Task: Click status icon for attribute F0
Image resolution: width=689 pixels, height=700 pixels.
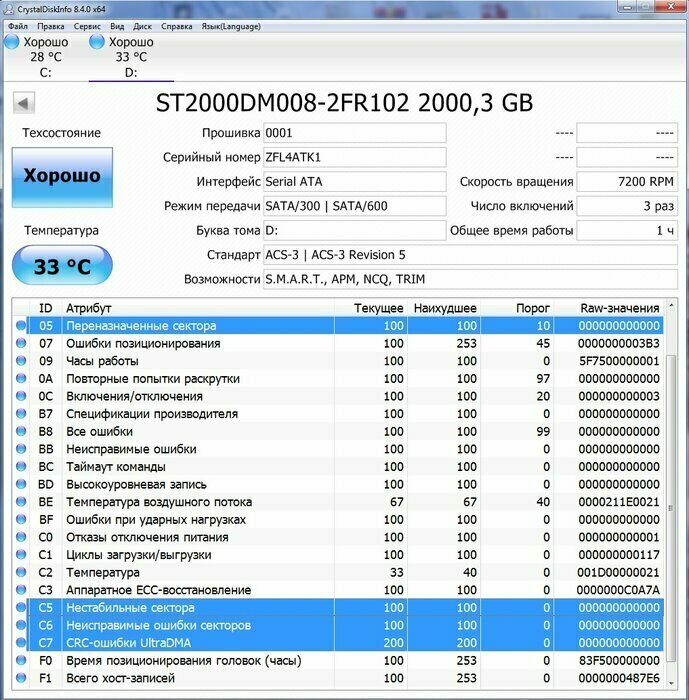Action: pos(21,660)
